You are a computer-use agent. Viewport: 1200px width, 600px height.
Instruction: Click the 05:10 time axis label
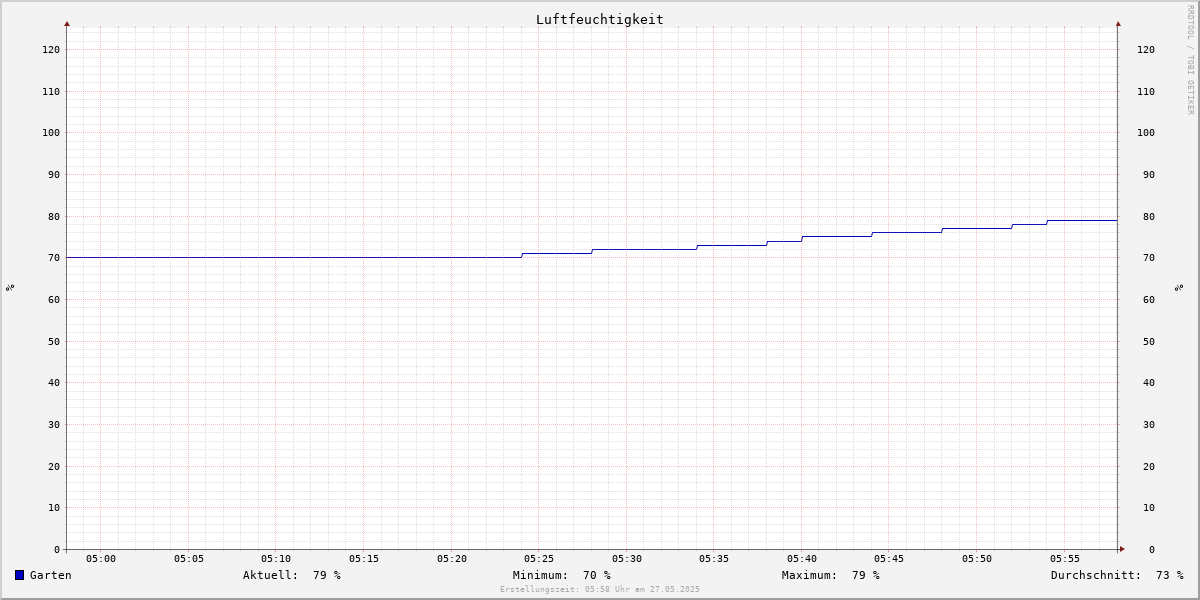pos(276,559)
